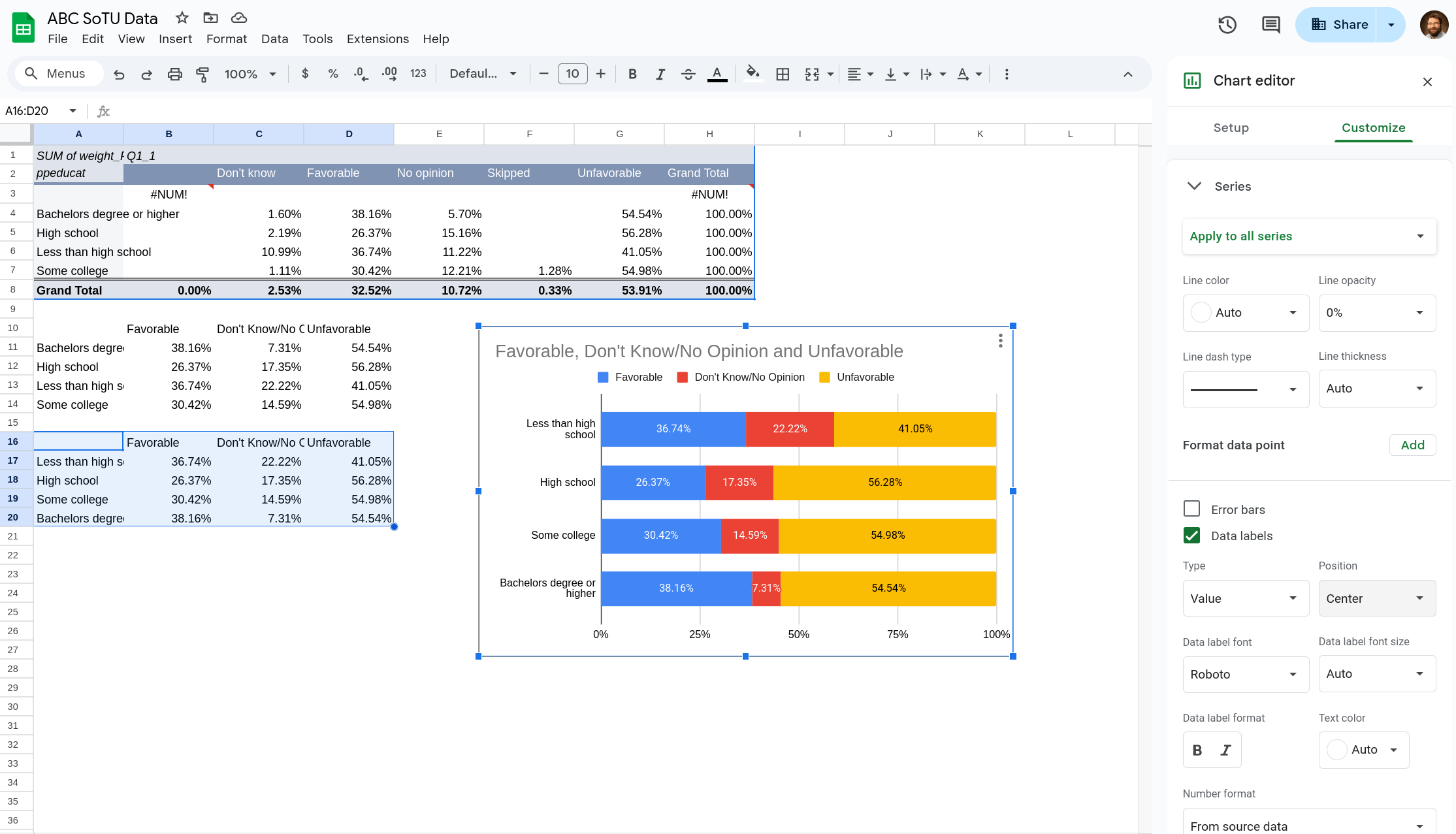Open the Line opacity dropdown
The image size is (1456, 834).
coord(1376,313)
